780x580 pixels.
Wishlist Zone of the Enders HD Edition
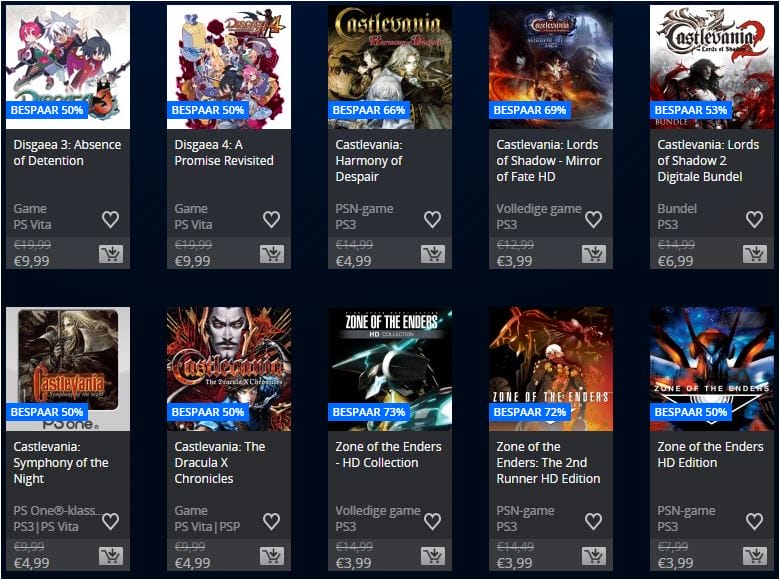(x=755, y=521)
